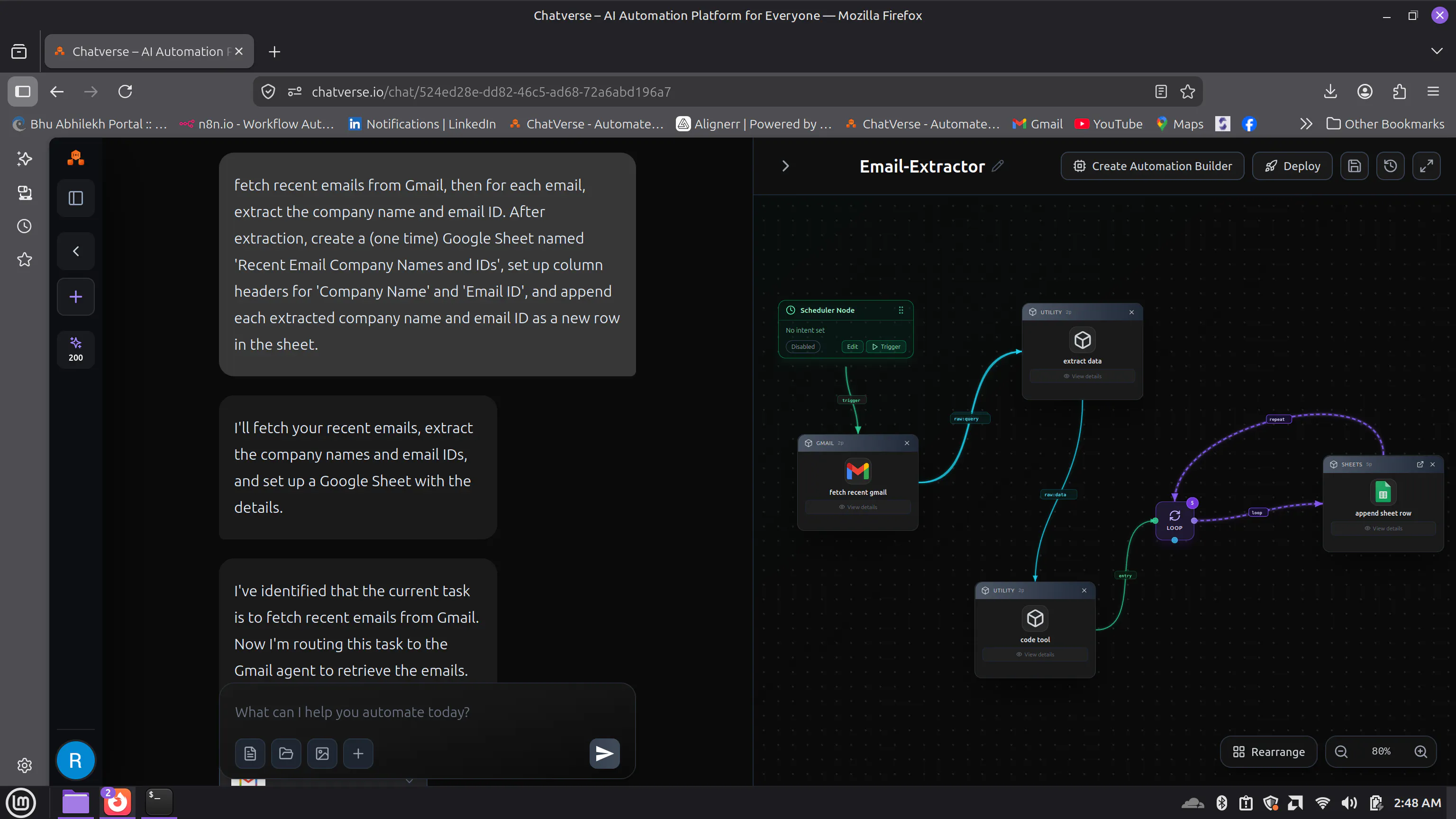The image size is (1456, 819).
Task: Toggle Firefox reader view icon
Action: coord(1161,91)
